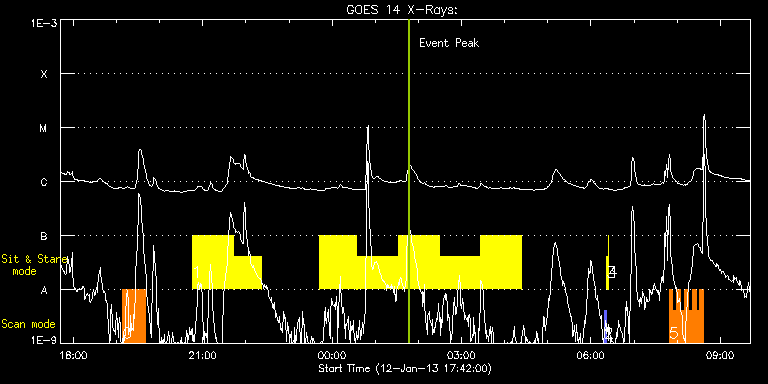Select the thin yellow bar labeled 4
Image resolution: width=768 pixels, height=384 pixels.
tap(607, 263)
